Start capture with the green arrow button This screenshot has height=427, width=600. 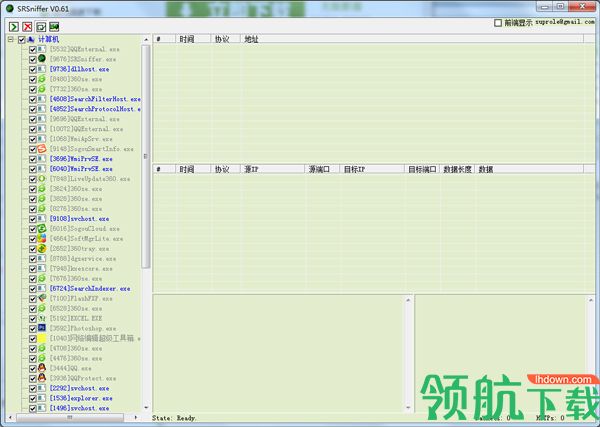[14, 26]
